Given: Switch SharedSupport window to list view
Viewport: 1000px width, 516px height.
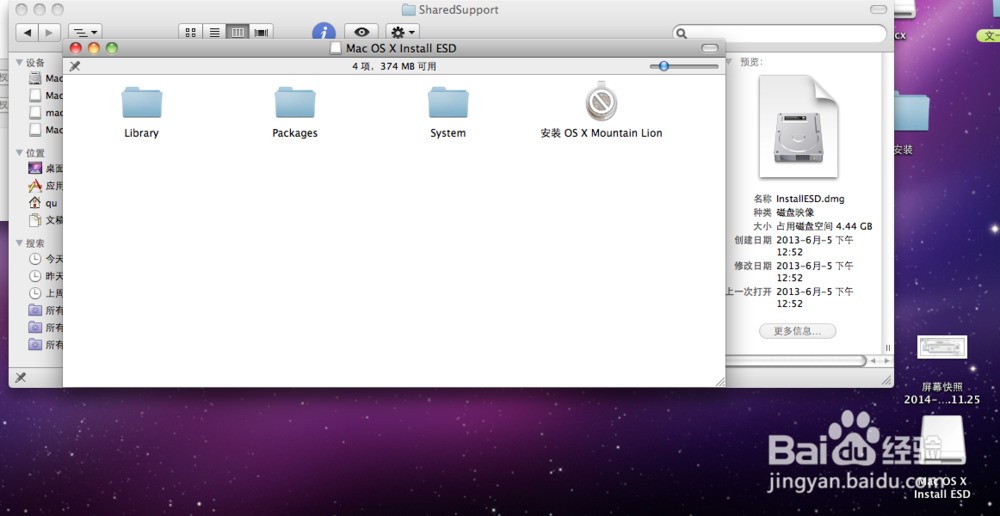Looking at the screenshot, I should (214, 33).
